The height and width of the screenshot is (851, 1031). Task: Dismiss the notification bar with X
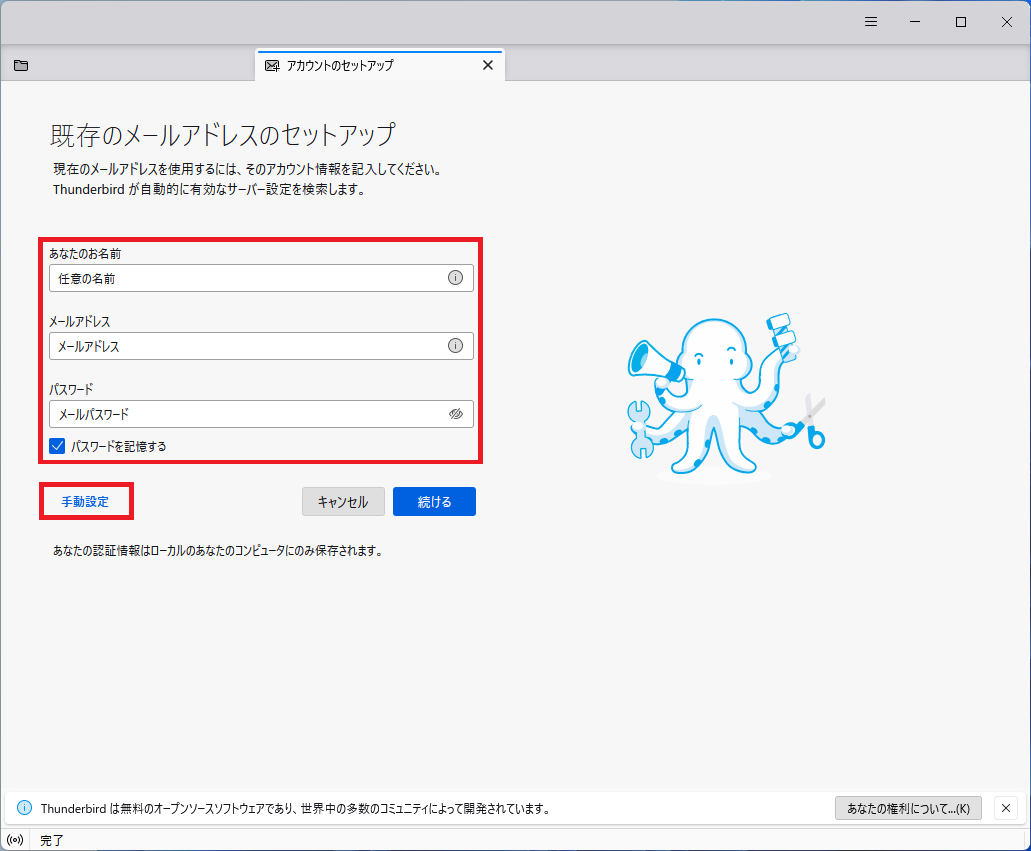pyautogui.click(x=1006, y=808)
